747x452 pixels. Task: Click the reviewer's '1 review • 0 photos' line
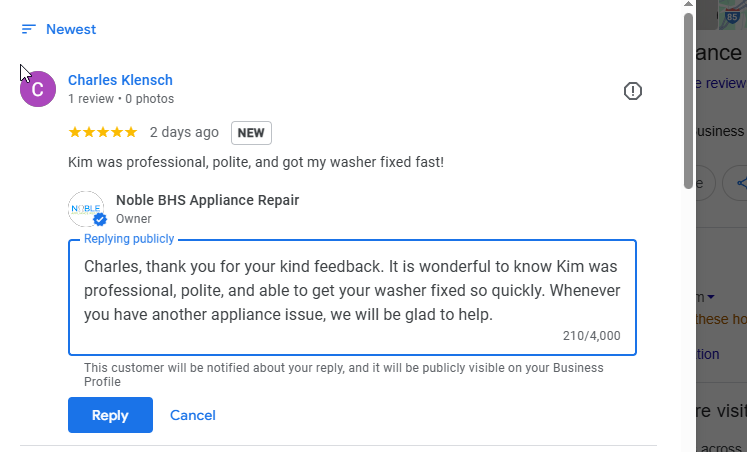(x=121, y=99)
